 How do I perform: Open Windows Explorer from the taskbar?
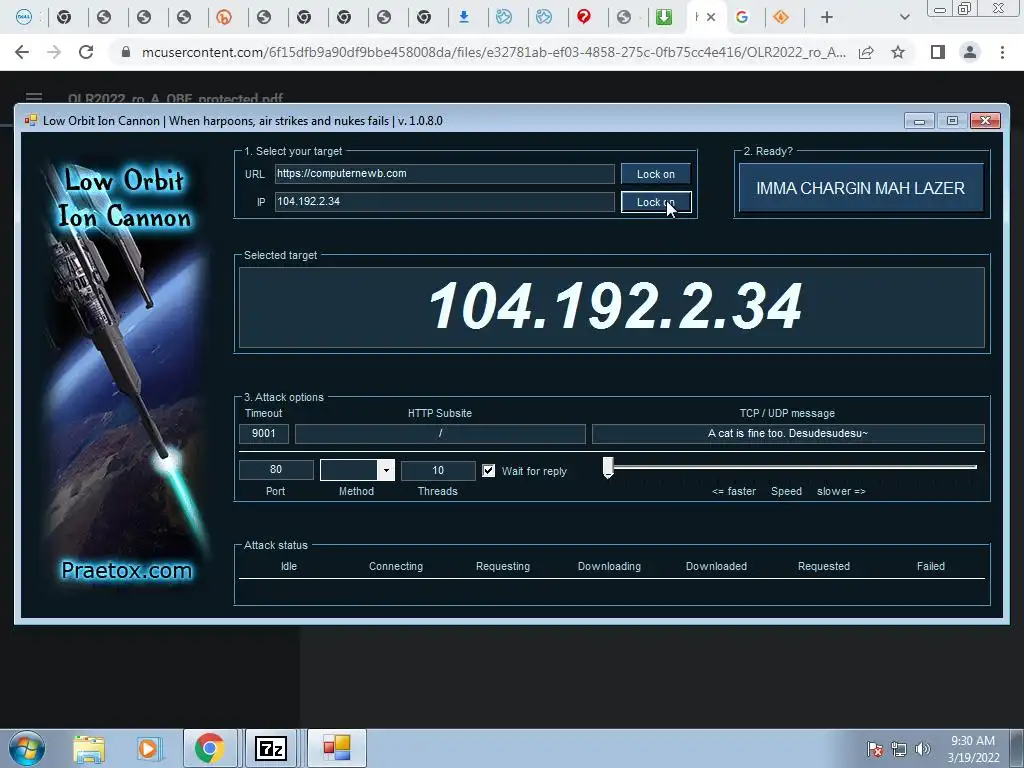pos(89,748)
